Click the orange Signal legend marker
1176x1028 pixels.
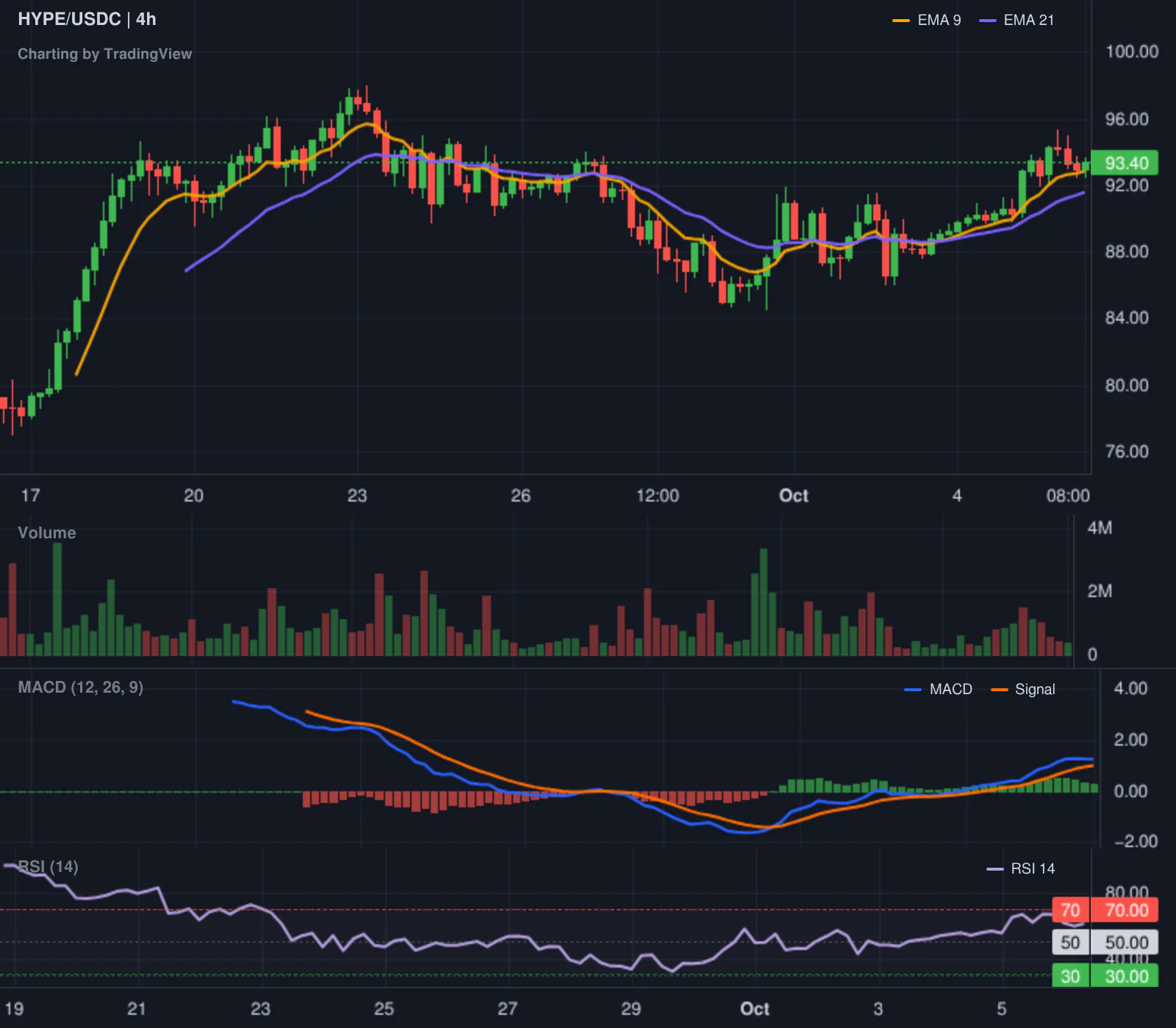click(x=999, y=690)
